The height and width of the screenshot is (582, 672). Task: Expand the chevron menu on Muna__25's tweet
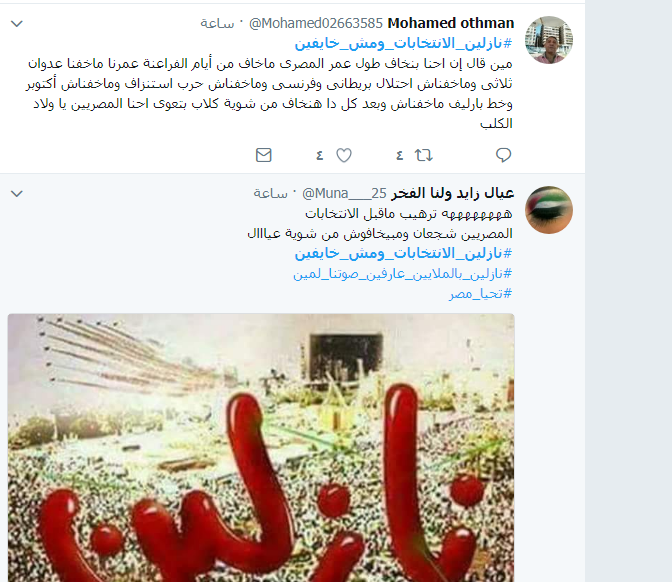click(17, 194)
